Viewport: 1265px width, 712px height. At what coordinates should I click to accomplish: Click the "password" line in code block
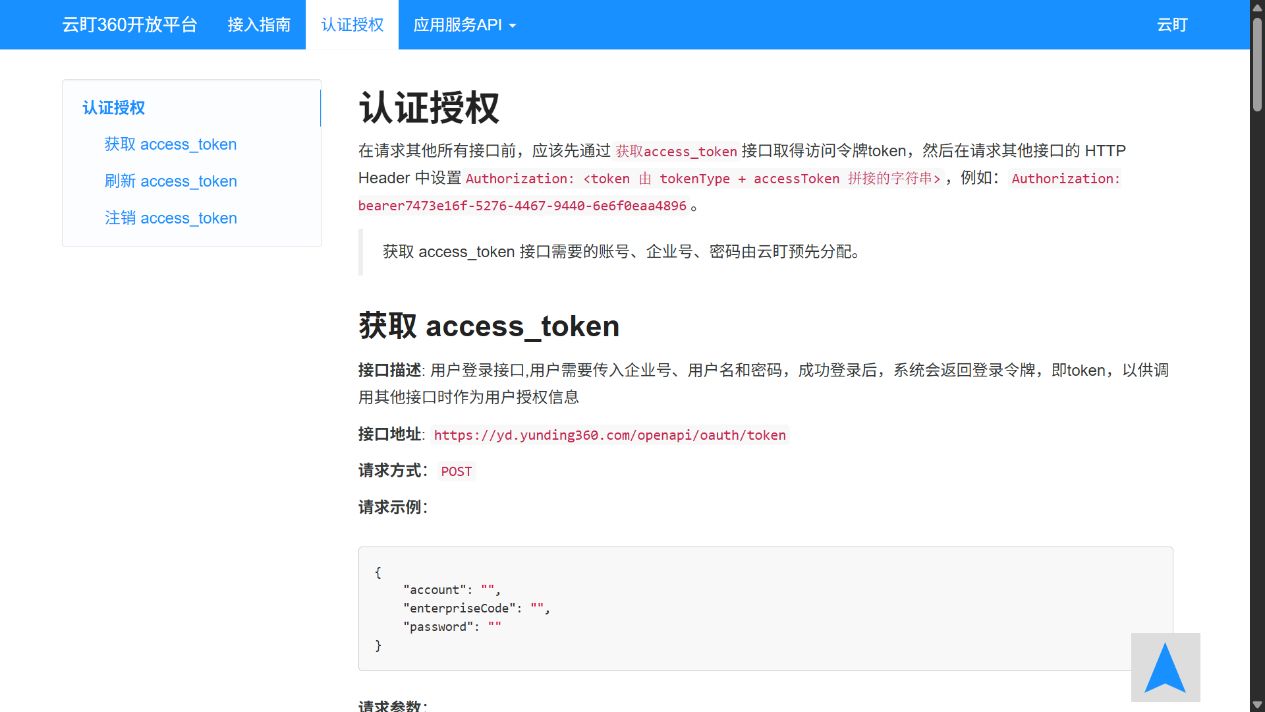(x=452, y=627)
